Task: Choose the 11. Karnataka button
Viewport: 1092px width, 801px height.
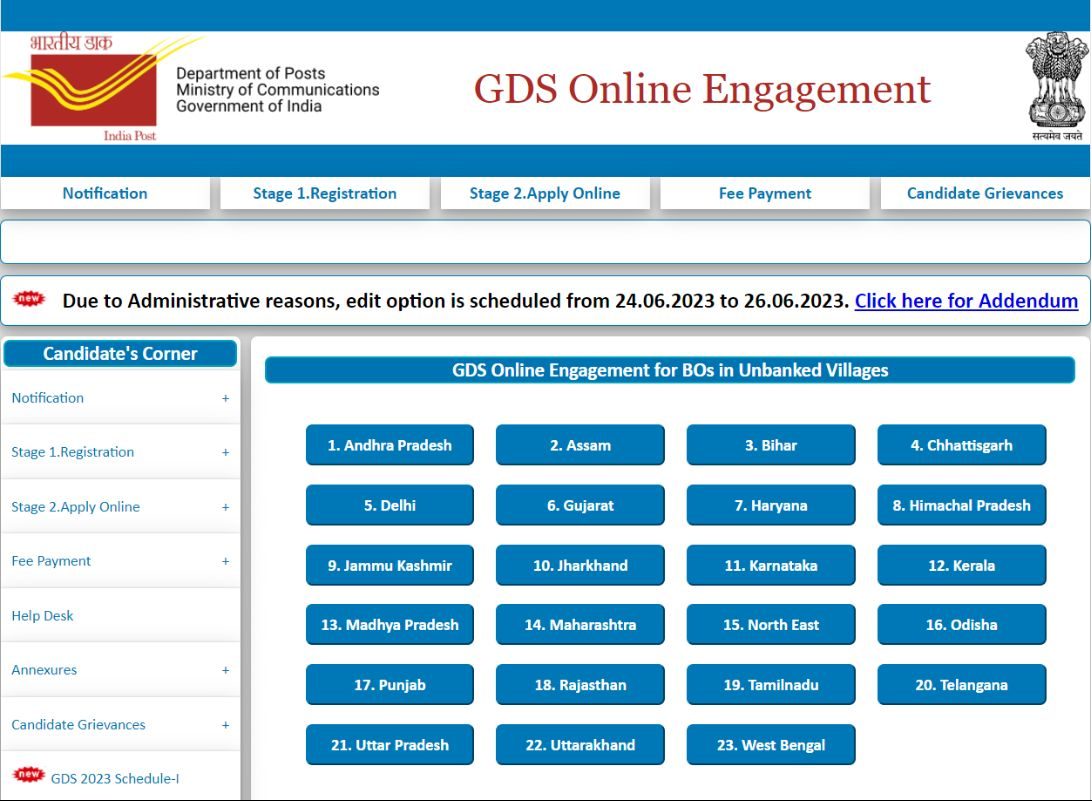Action: [x=771, y=565]
